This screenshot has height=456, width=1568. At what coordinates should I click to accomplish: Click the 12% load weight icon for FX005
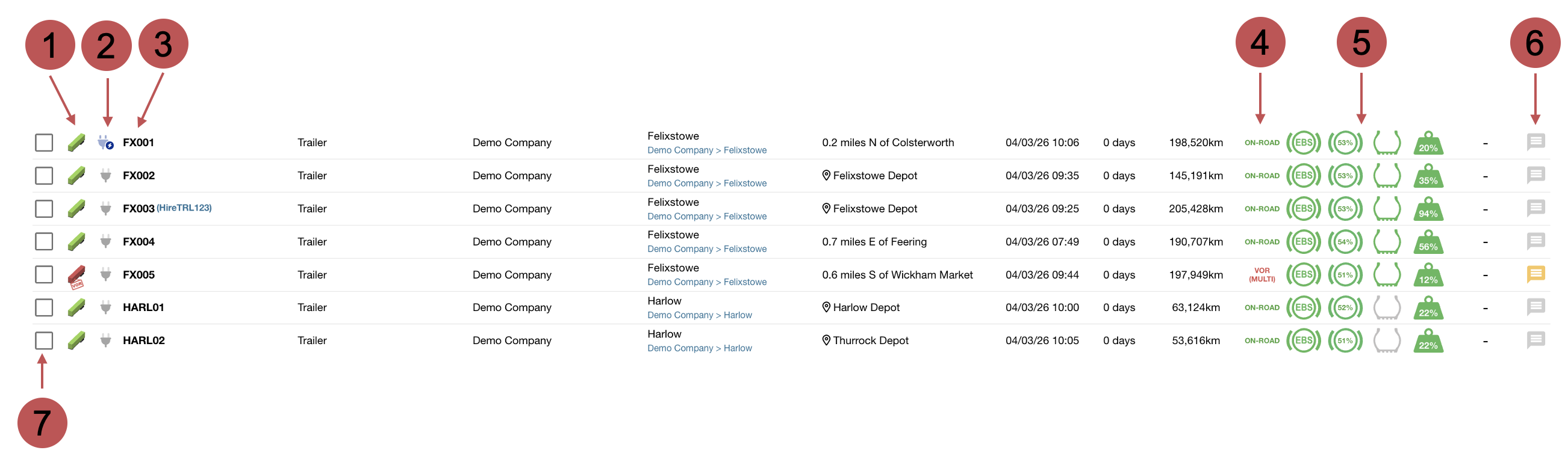1427,275
